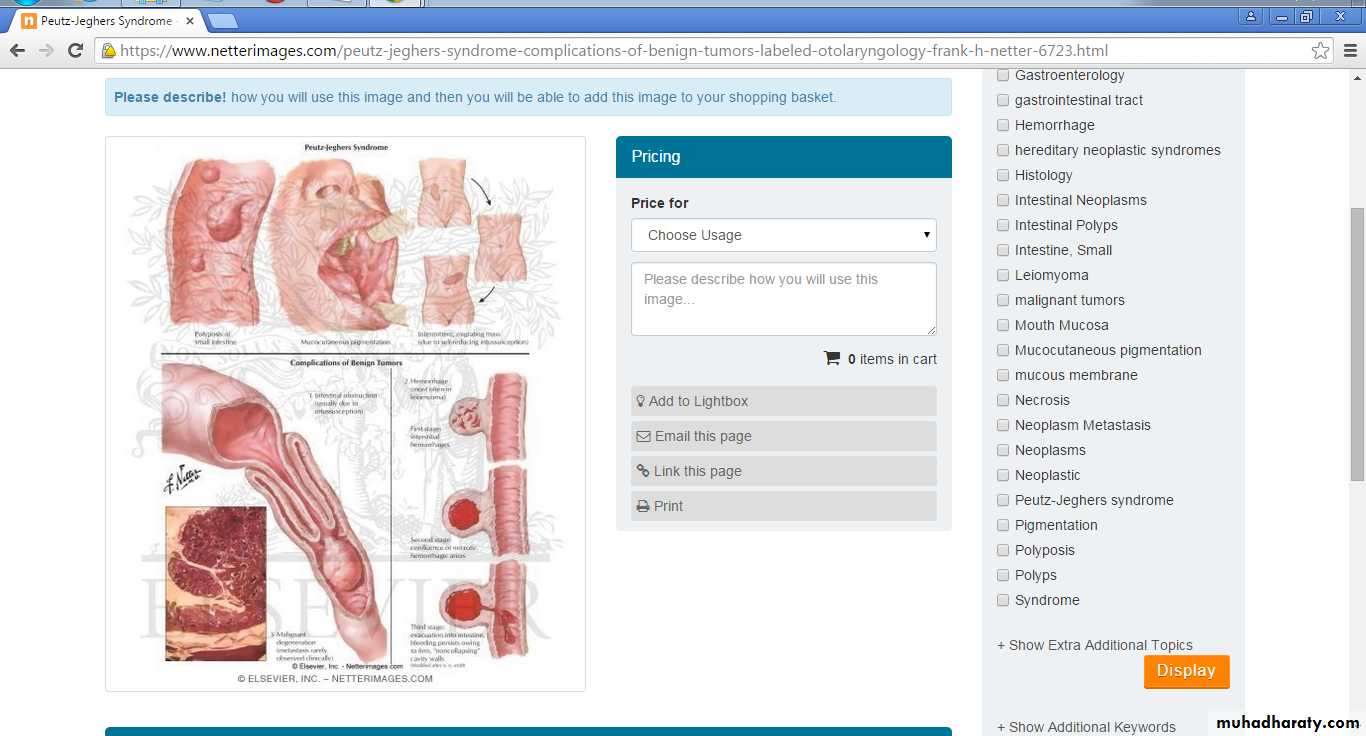Click the Add to Lightbox button
This screenshot has width=1366, height=736.
pyautogui.click(x=783, y=401)
